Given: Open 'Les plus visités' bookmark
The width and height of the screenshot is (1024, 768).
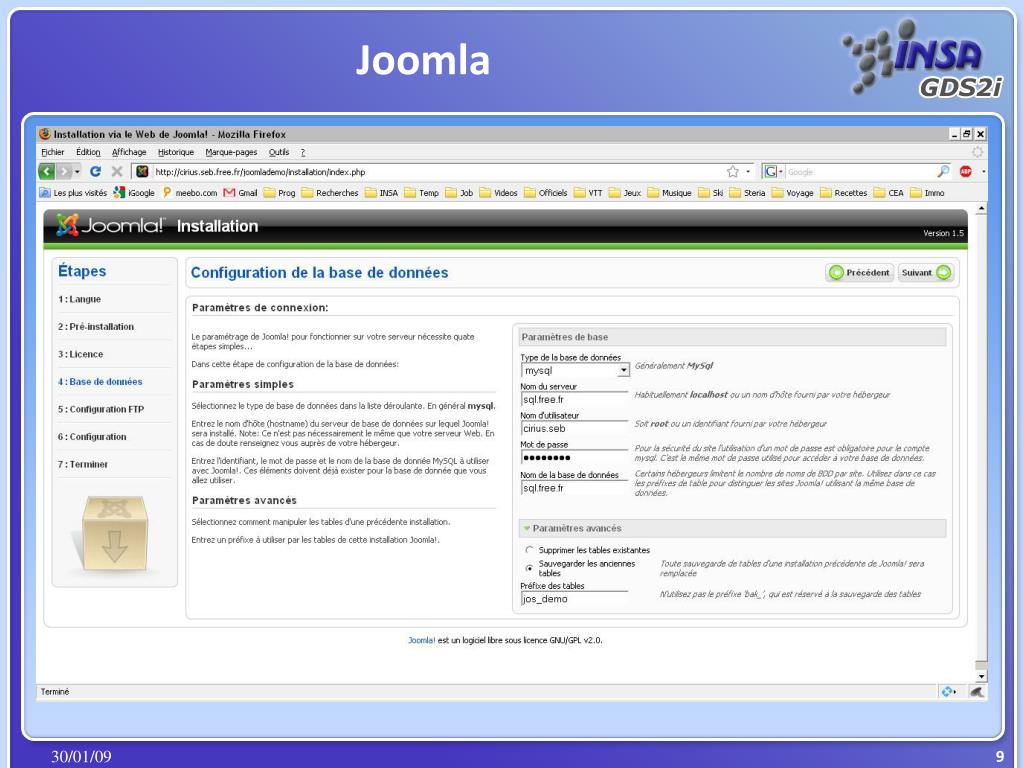Looking at the screenshot, I should click(73, 193).
